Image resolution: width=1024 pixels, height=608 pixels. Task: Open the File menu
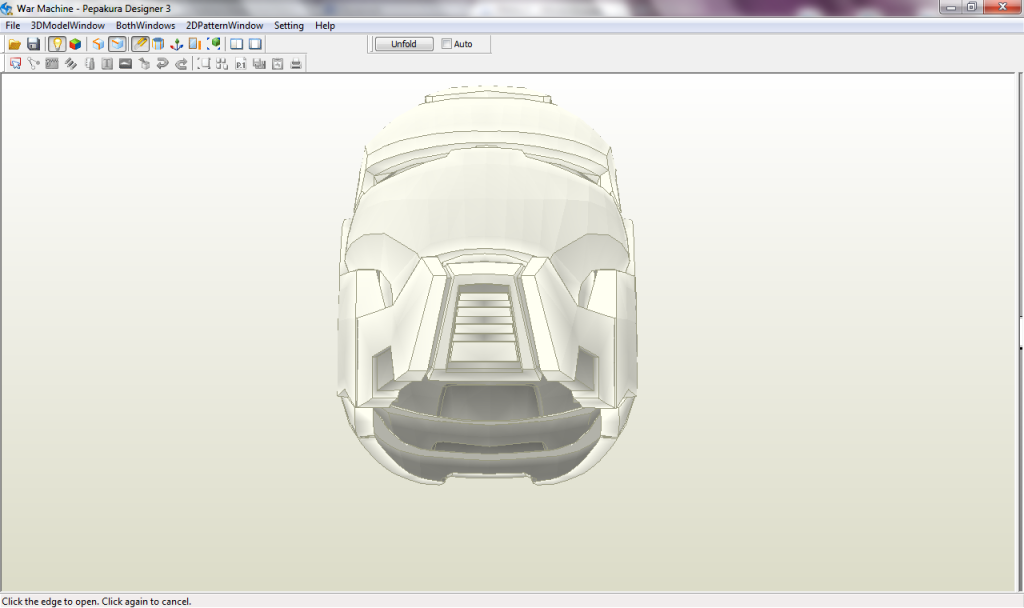(12, 25)
